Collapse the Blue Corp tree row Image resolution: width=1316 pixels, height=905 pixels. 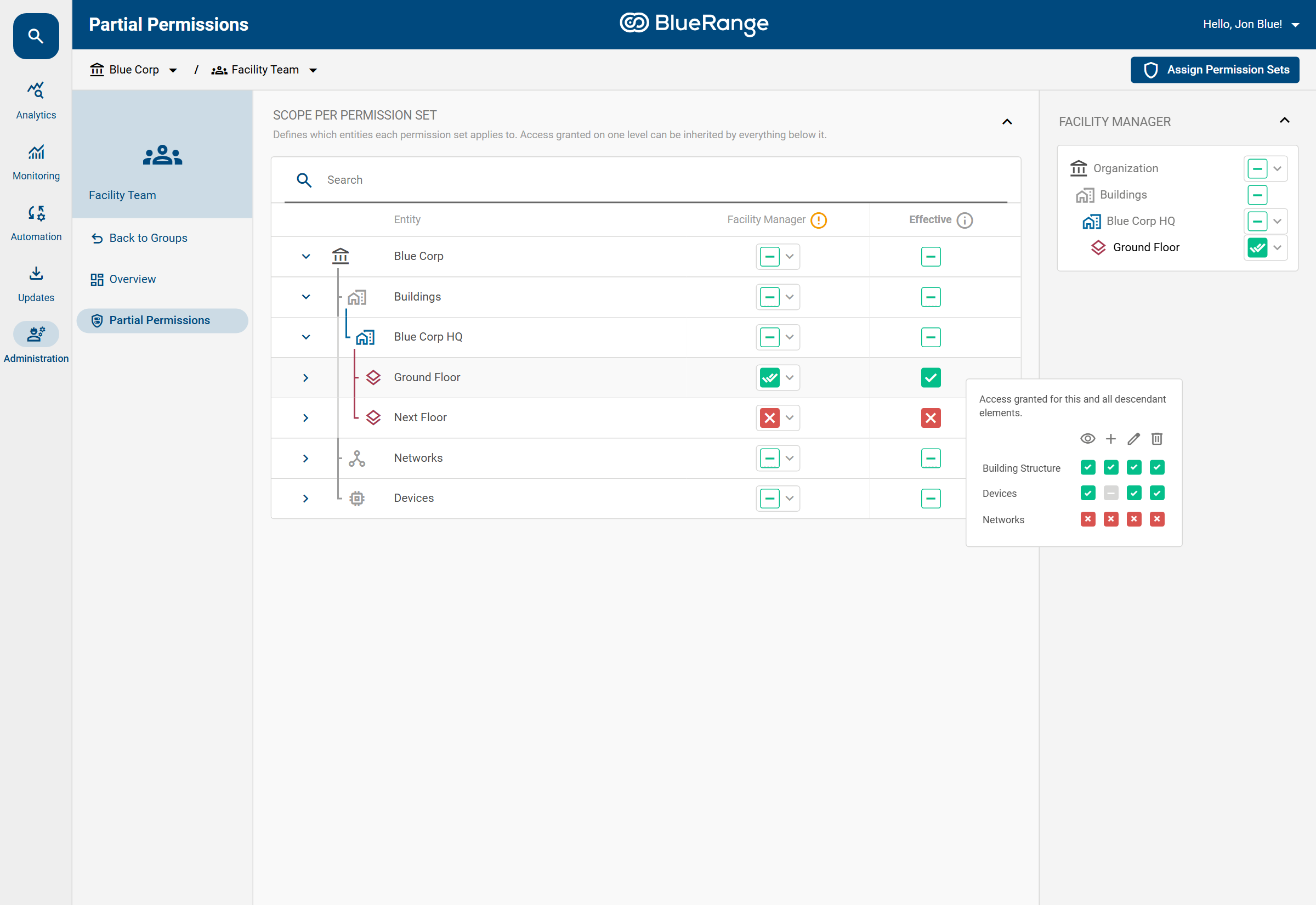[305, 256]
